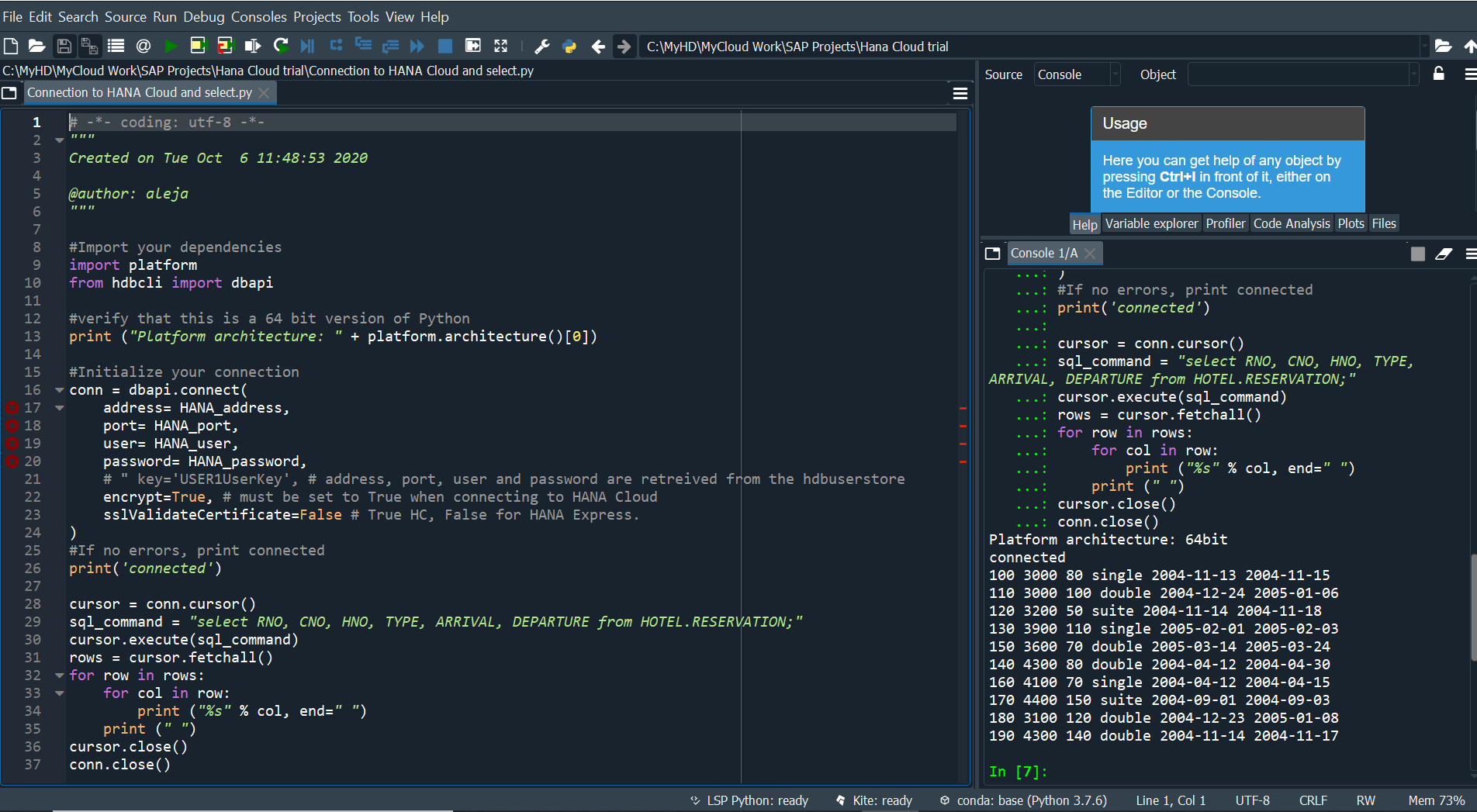Collapse the for col loop at line 33
The height and width of the screenshot is (812, 1477).
[59, 693]
